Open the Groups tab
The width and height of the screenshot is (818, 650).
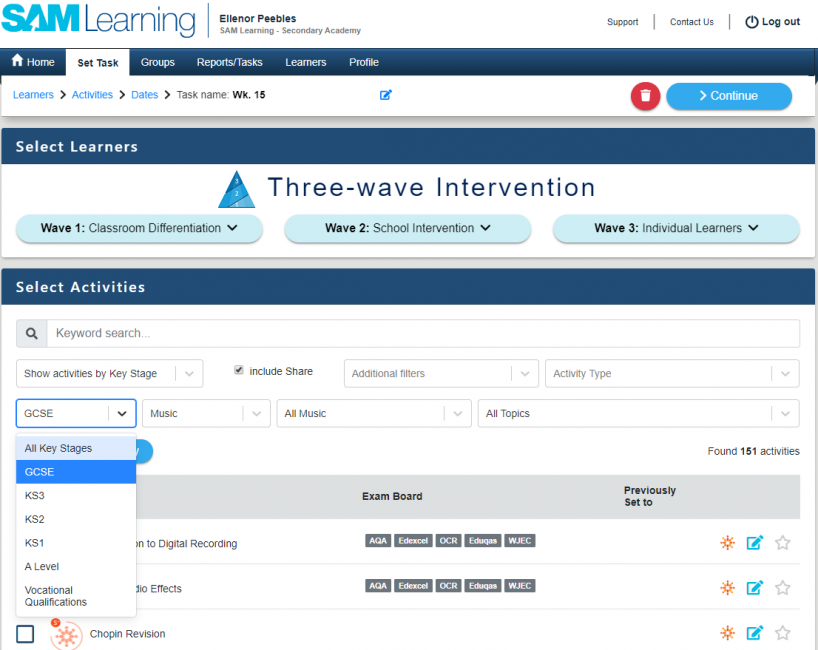[x=157, y=62]
